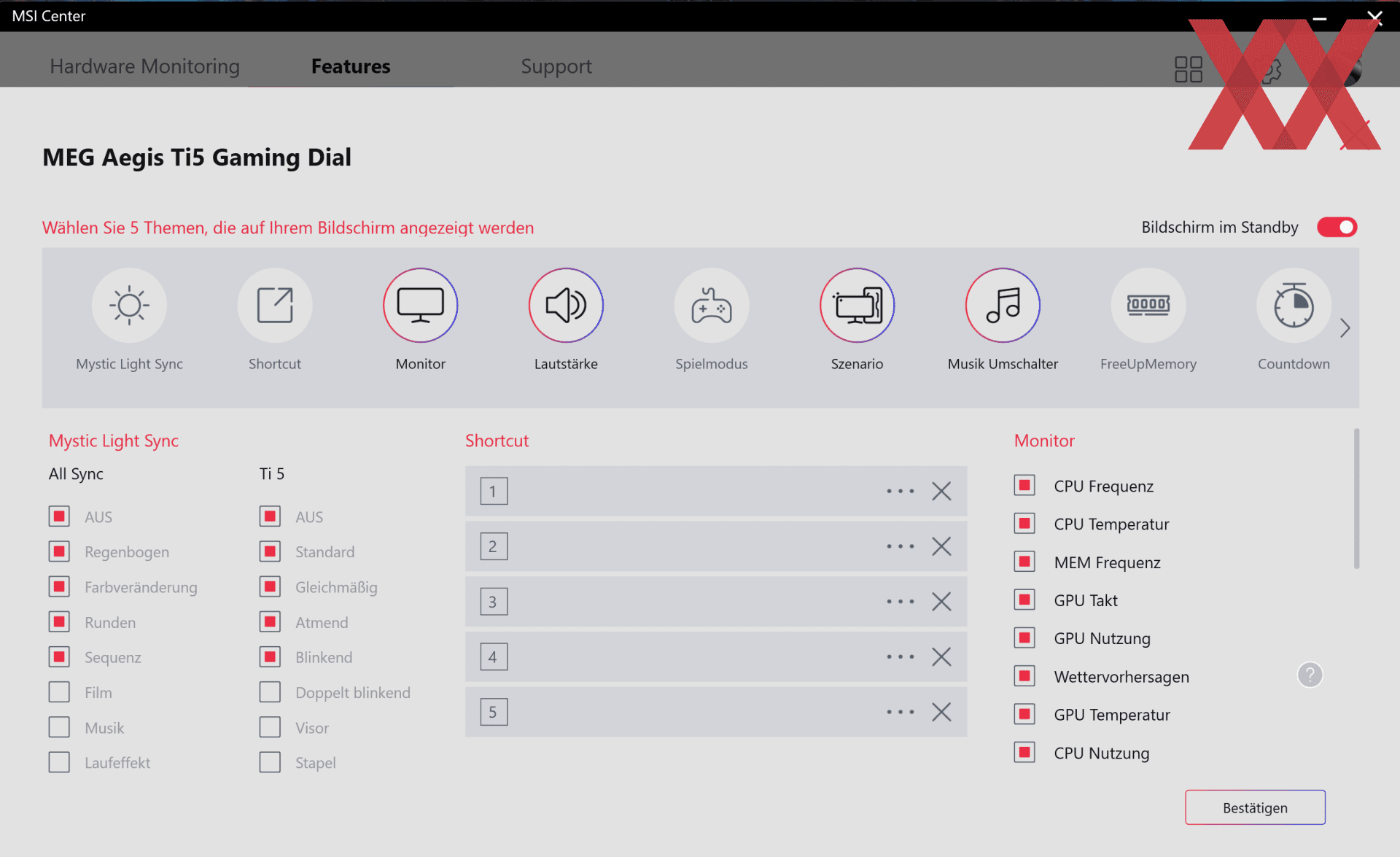Open options dots for shortcut 4
This screenshot has height=857, width=1400.
point(901,656)
